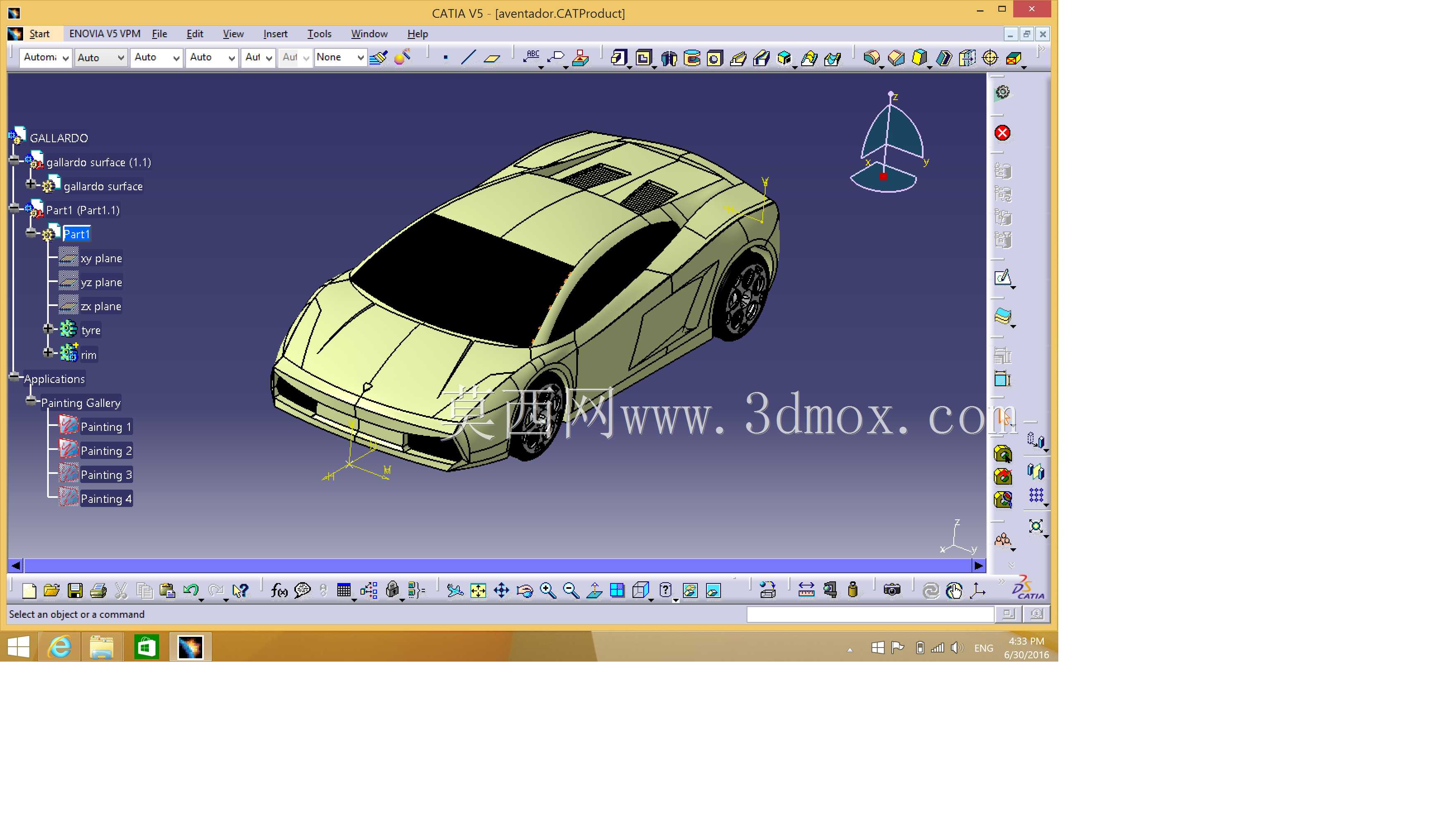Select Painting 1 in the tree
The width and height of the screenshot is (1456, 827).
pos(106,427)
